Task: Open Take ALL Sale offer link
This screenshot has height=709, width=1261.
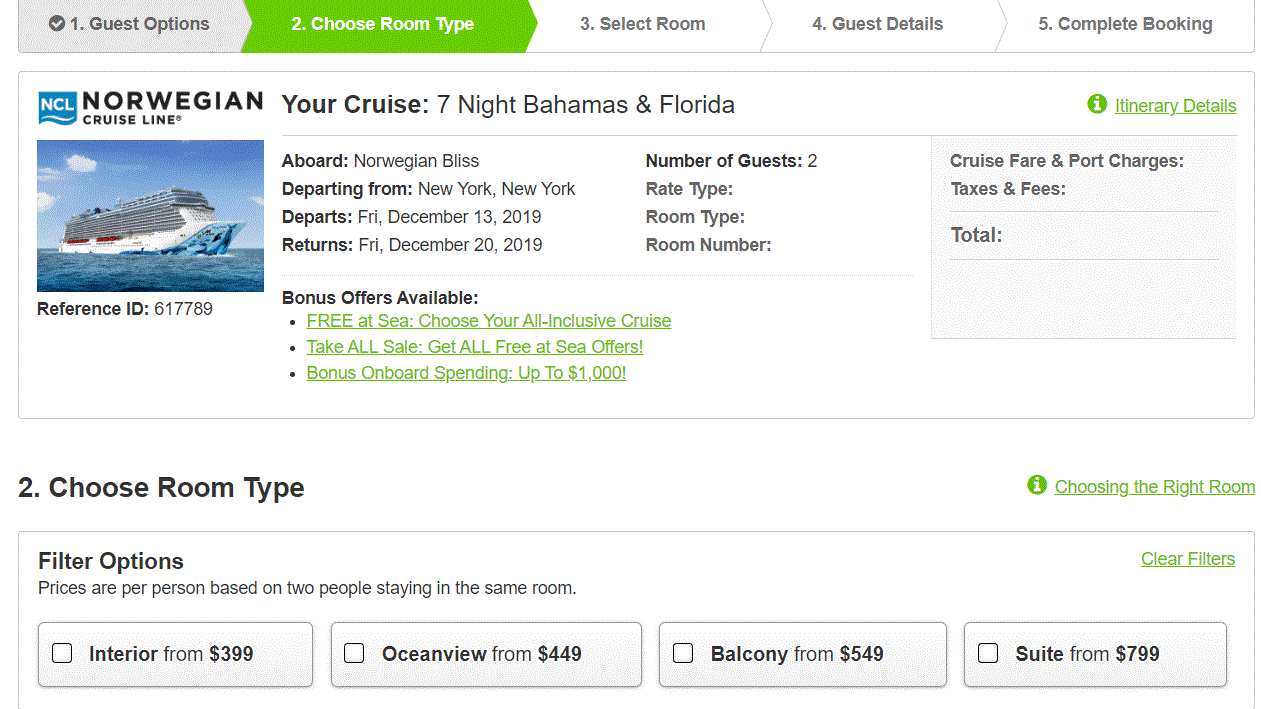Action: click(x=475, y=347)
